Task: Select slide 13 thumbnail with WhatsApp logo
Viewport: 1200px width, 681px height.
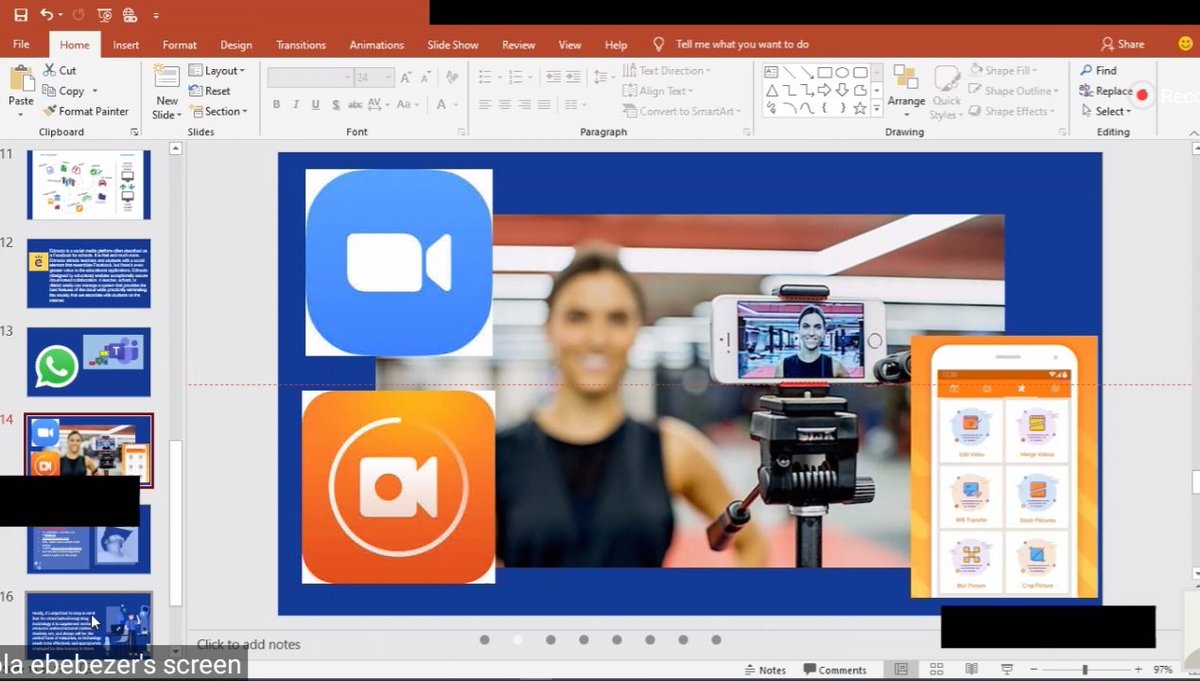Action: click(88, 361)
